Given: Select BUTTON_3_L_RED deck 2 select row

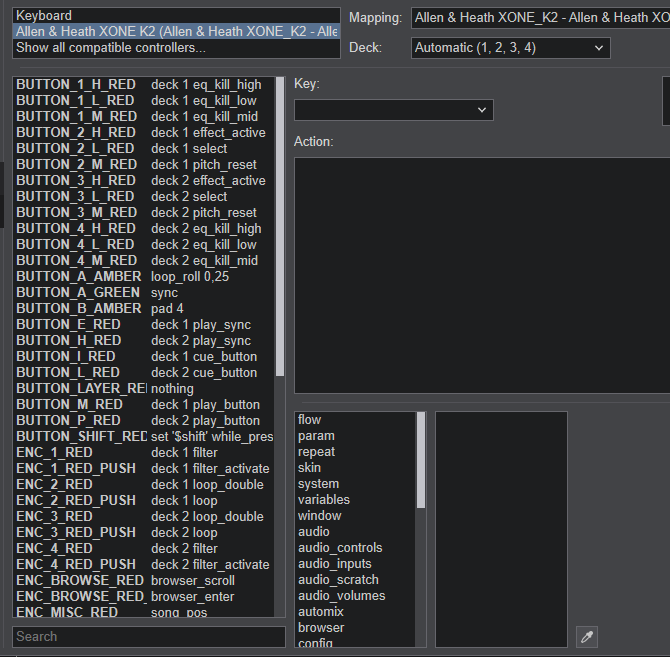Looking at the screenshot, I should pos(144,197).
